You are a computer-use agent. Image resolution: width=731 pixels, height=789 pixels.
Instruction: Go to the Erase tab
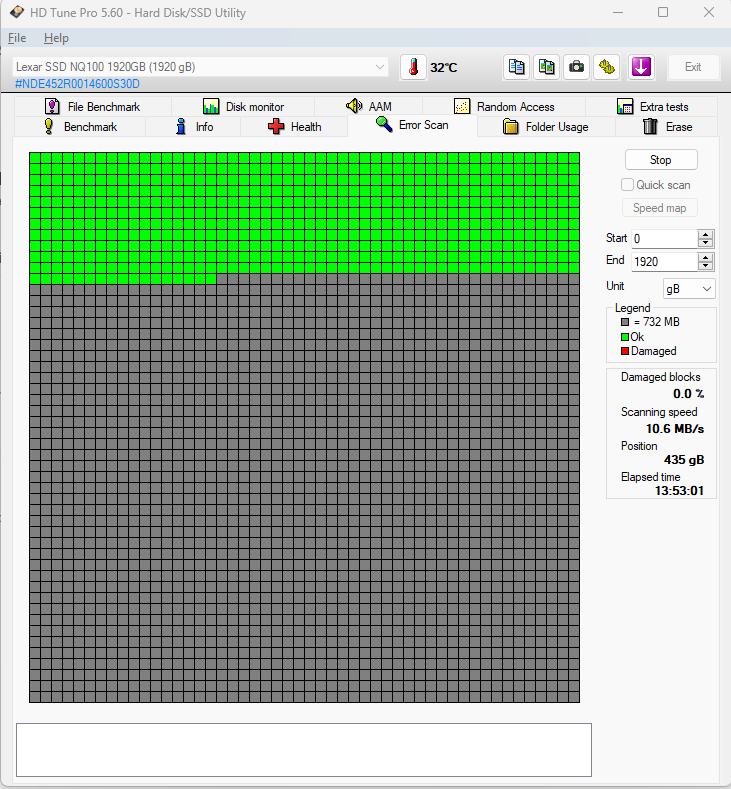pyautogui.click(x=667, y=127)
